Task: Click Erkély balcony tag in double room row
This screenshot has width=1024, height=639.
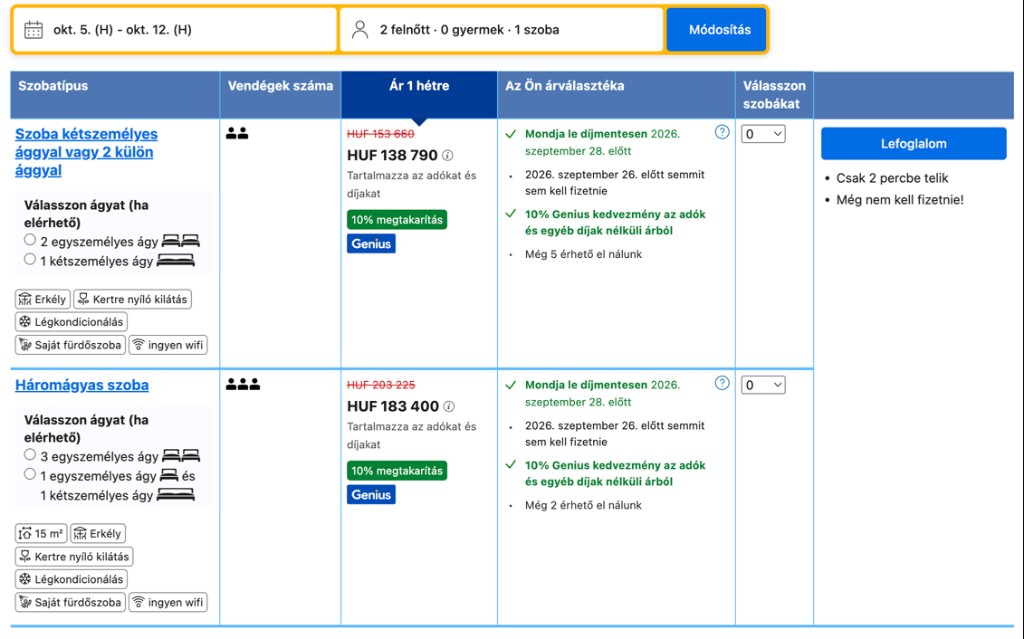Action: click(42, 299)
